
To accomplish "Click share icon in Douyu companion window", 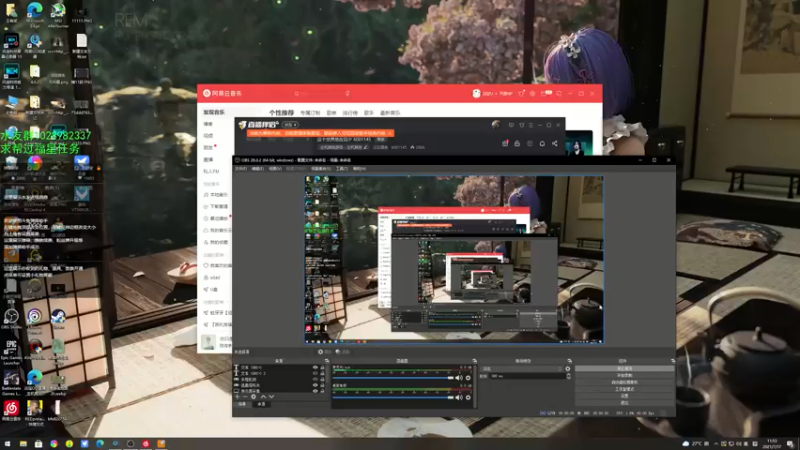I will pyautogui.click(x=555, y=143).
